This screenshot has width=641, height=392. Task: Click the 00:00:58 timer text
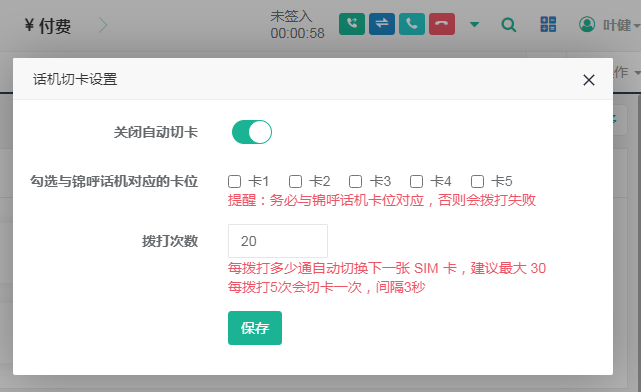[297, 33]
